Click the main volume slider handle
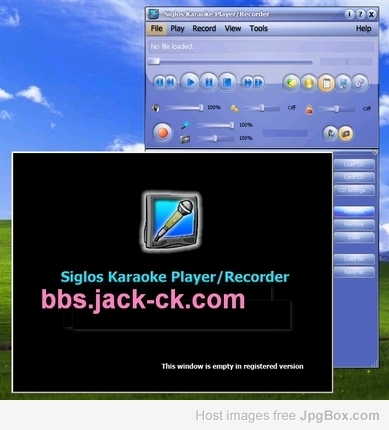 point(201,108)
